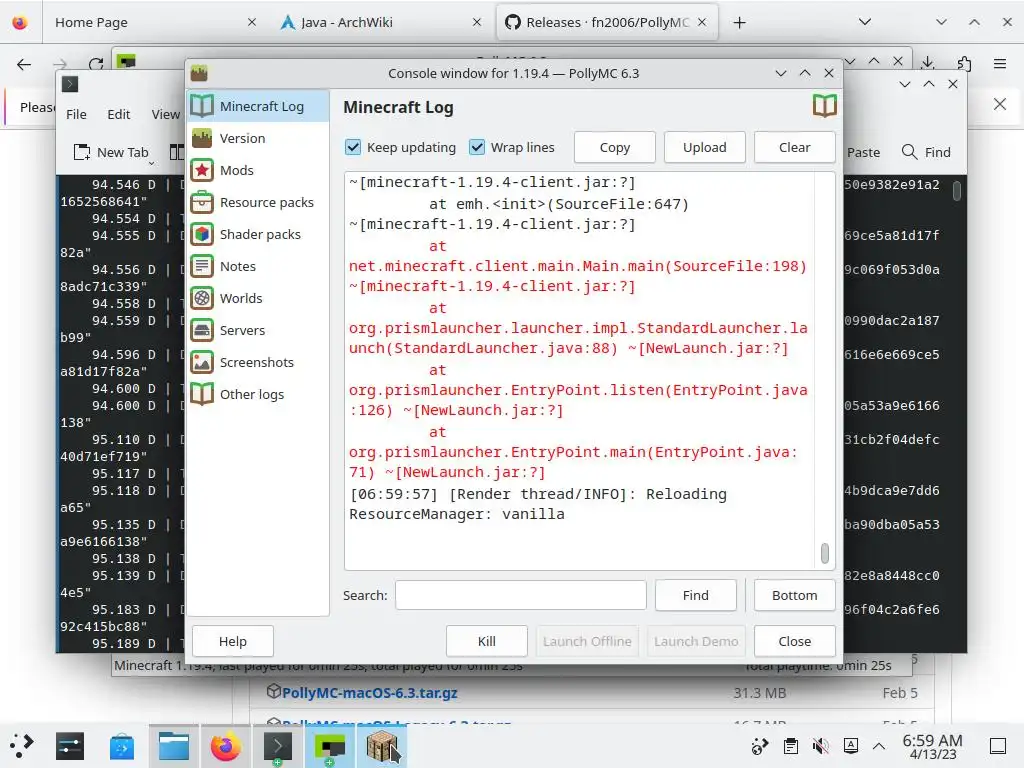
Task: Open New Tab dropdown arrow in Konsole
Action: 152,163
